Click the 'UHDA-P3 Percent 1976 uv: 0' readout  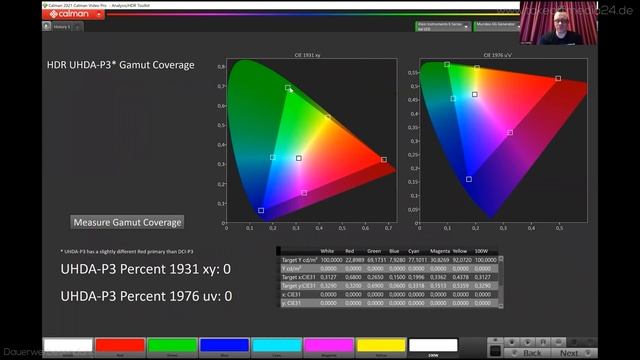pyautogui.click(x=146, y=296)
